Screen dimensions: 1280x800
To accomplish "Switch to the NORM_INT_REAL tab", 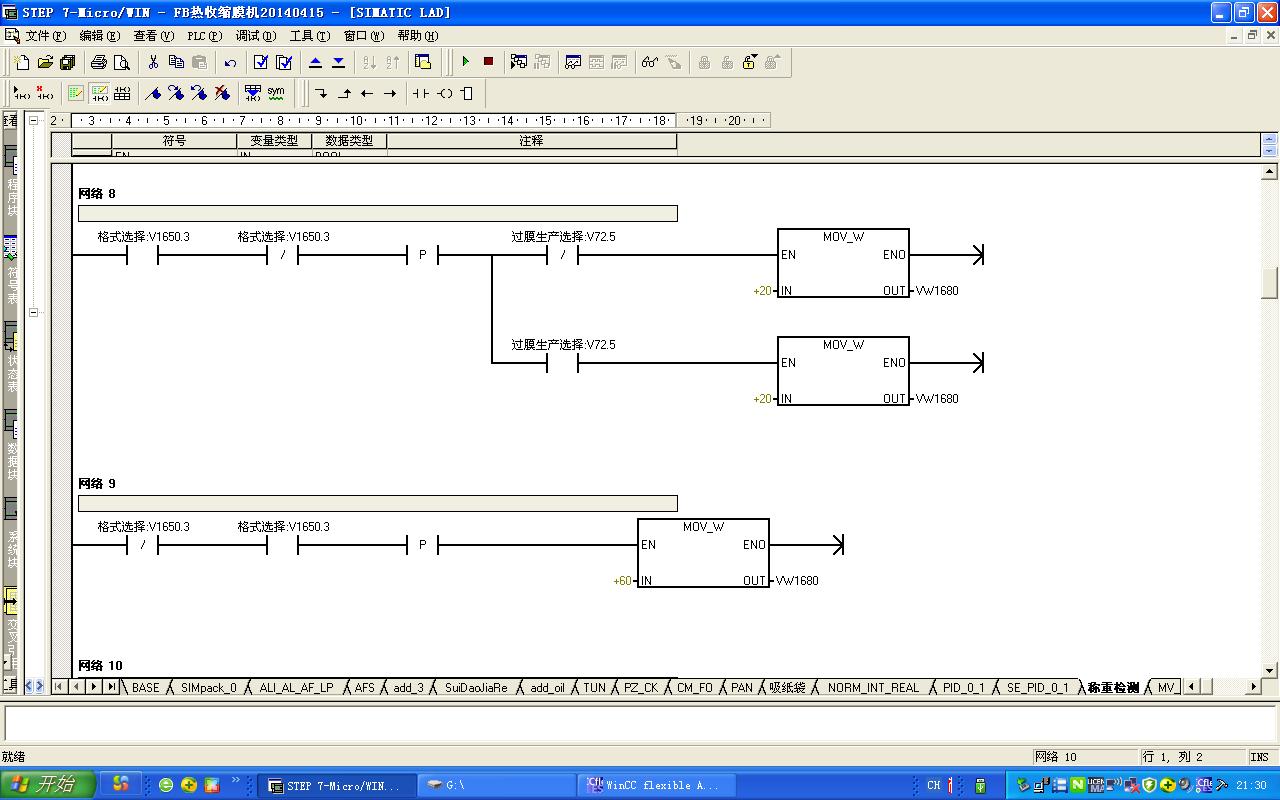I will pos(873,688).
